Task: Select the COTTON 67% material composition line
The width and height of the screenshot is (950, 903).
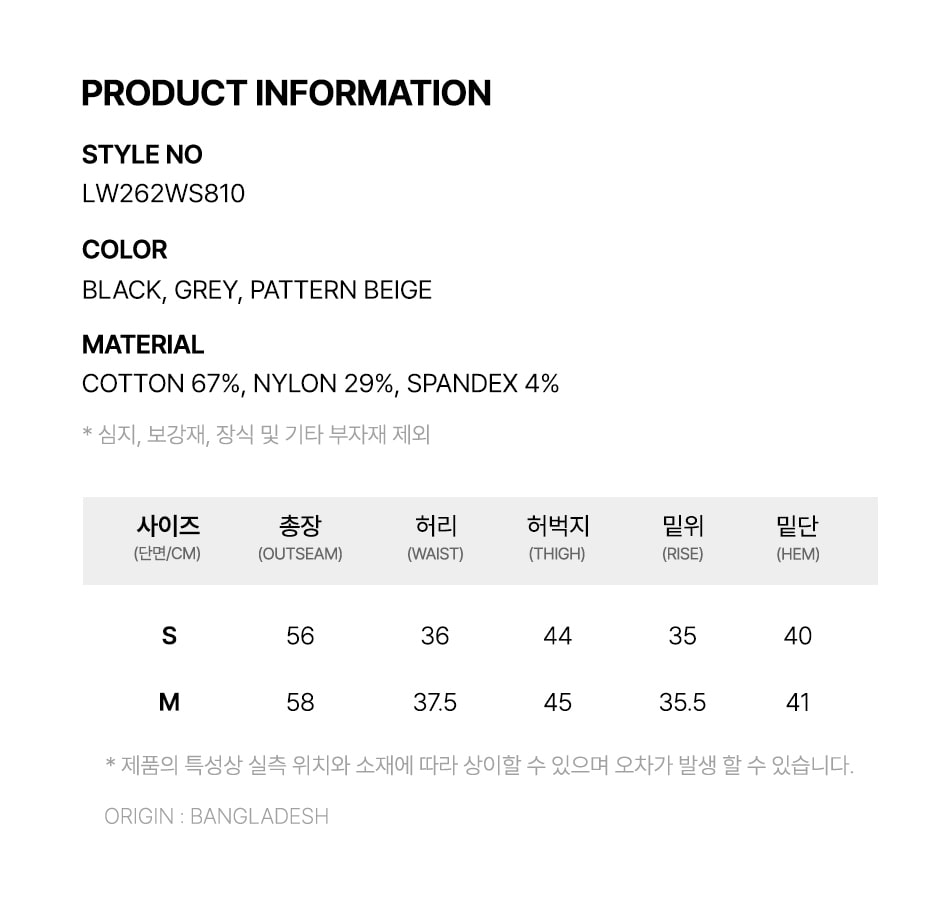Action: pos(320,384)
